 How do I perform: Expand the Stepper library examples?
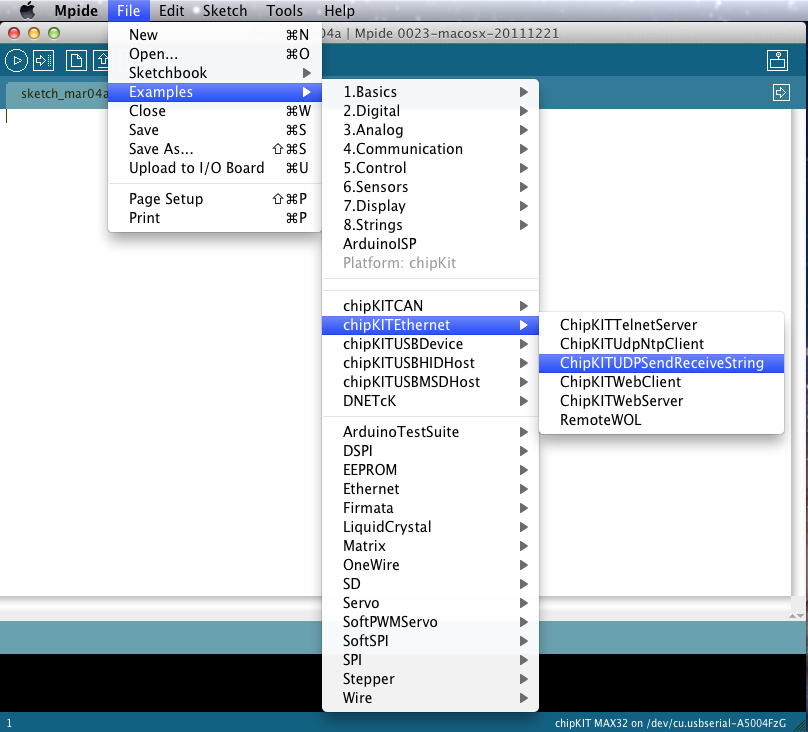click(430, 679)
